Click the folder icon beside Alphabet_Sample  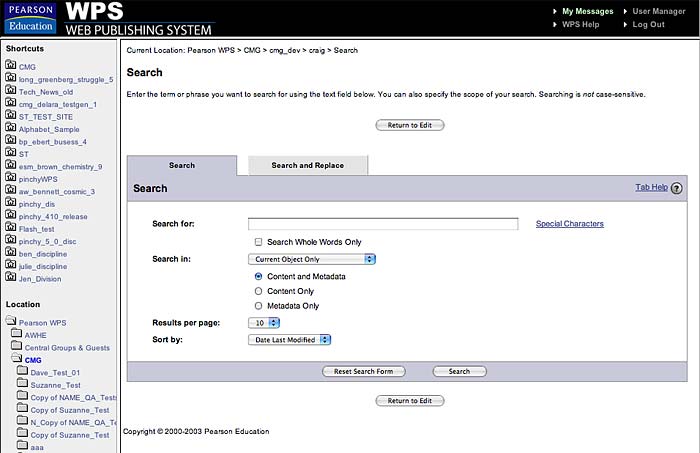click(x=11, y=128)
